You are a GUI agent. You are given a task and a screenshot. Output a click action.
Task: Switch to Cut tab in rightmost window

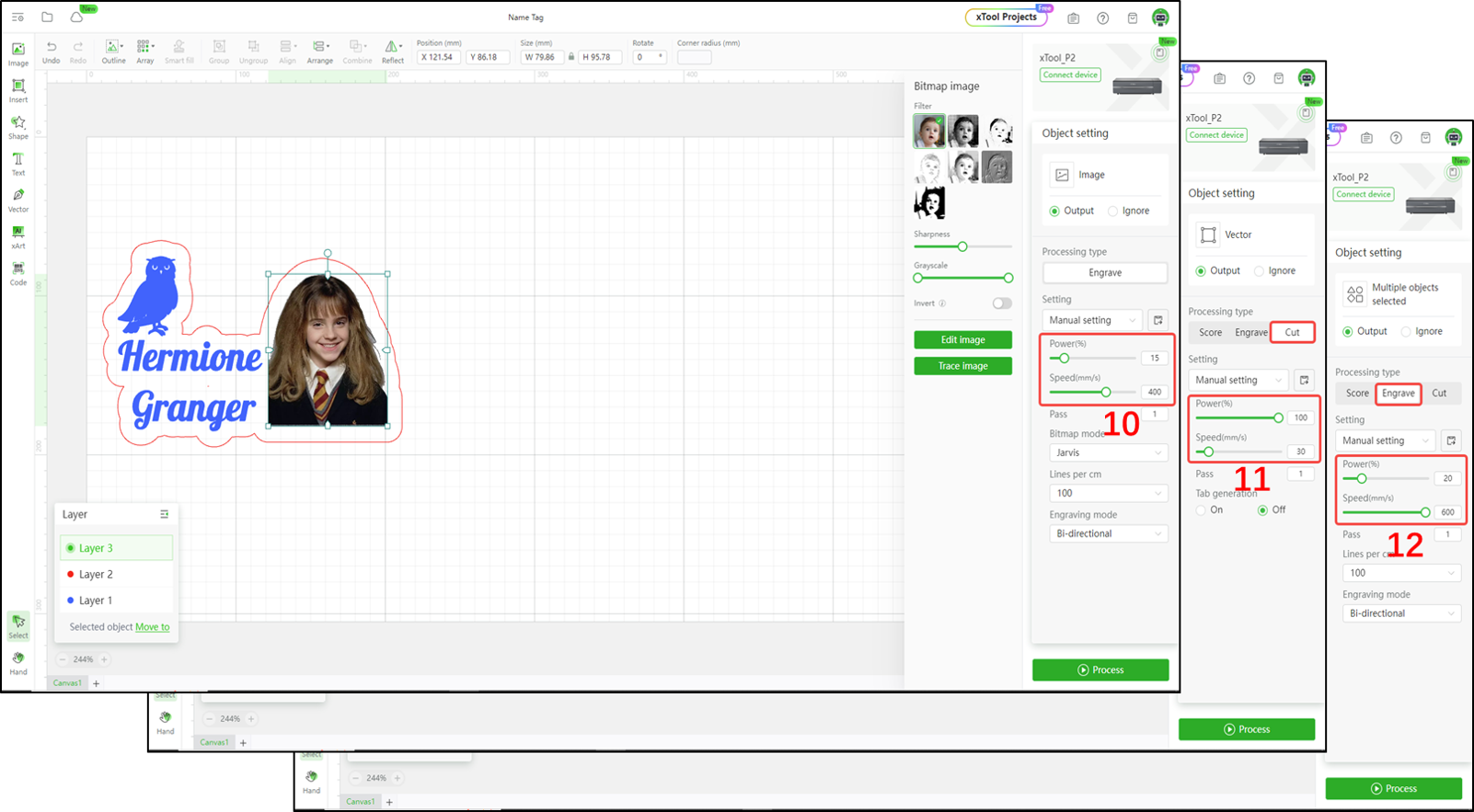coord(1439,393)
